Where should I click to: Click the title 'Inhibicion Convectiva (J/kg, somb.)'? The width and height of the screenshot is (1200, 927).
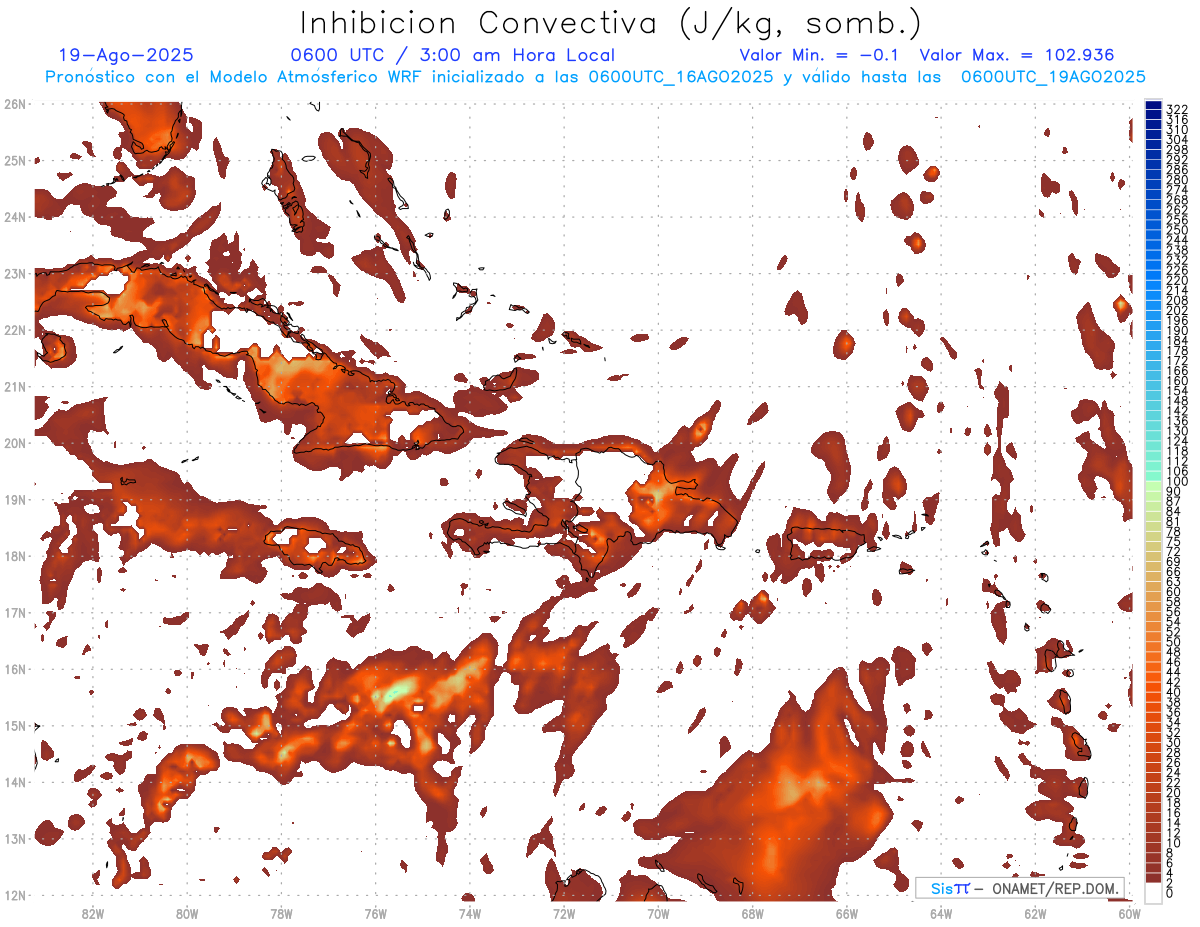tap(611, 24)
